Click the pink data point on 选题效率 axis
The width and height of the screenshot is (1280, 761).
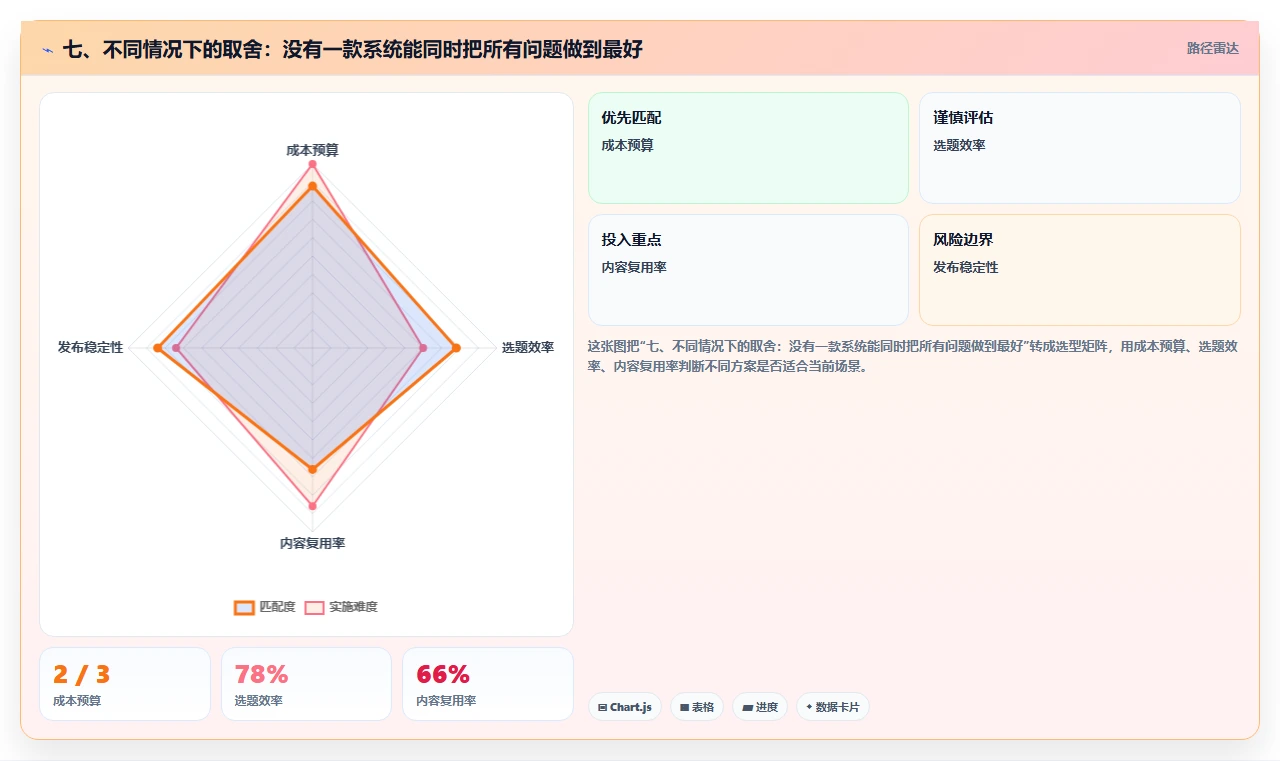423,348
